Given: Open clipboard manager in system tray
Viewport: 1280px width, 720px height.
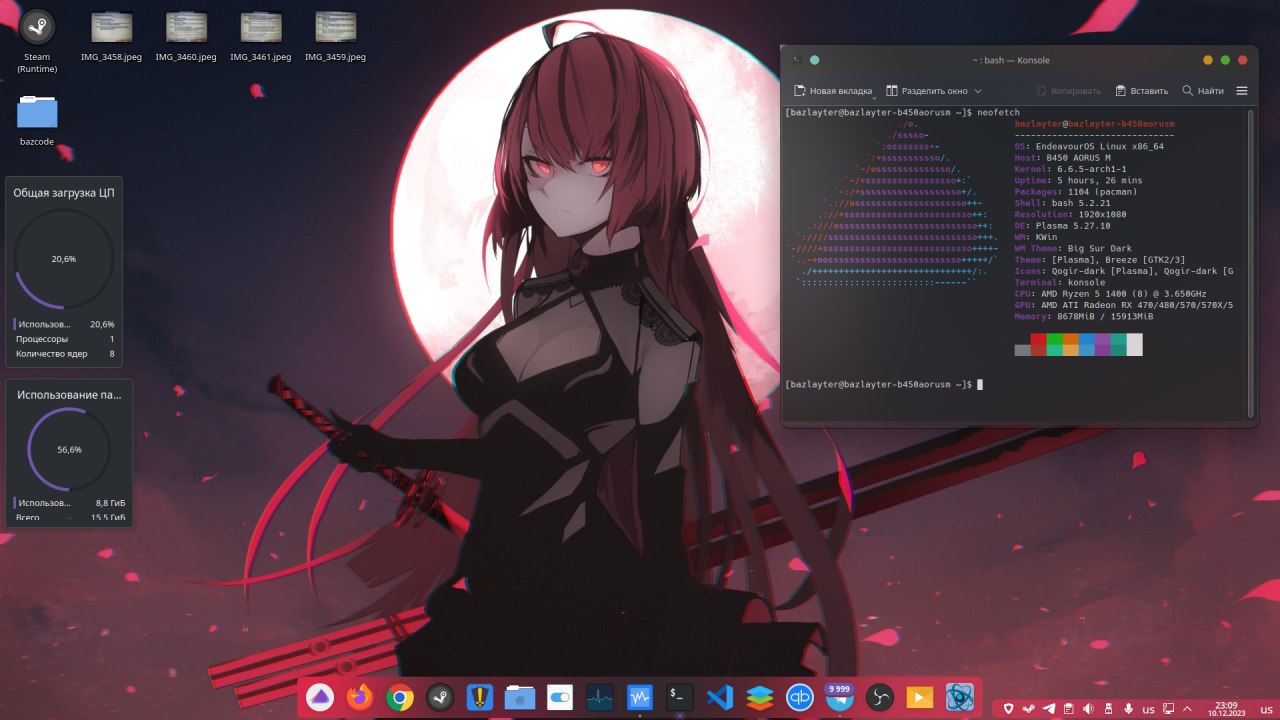Looking at the screenshot, I should (x=1068, y=709).
